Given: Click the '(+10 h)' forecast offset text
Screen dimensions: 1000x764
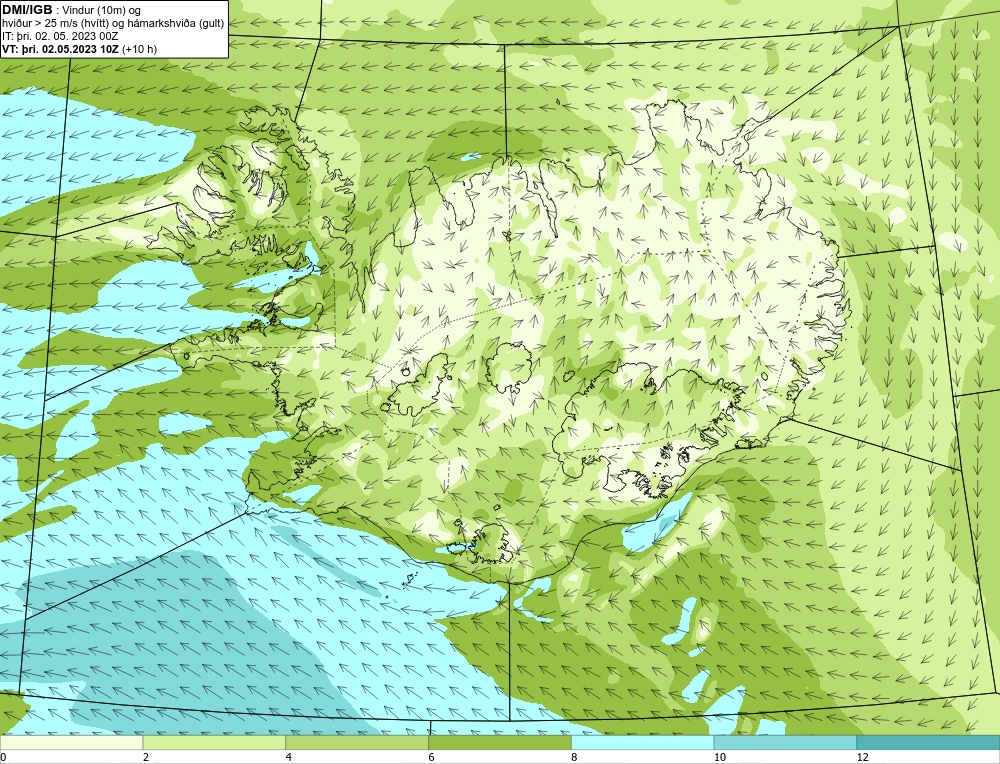Looking at the screenshot, I should click(140, 49).
